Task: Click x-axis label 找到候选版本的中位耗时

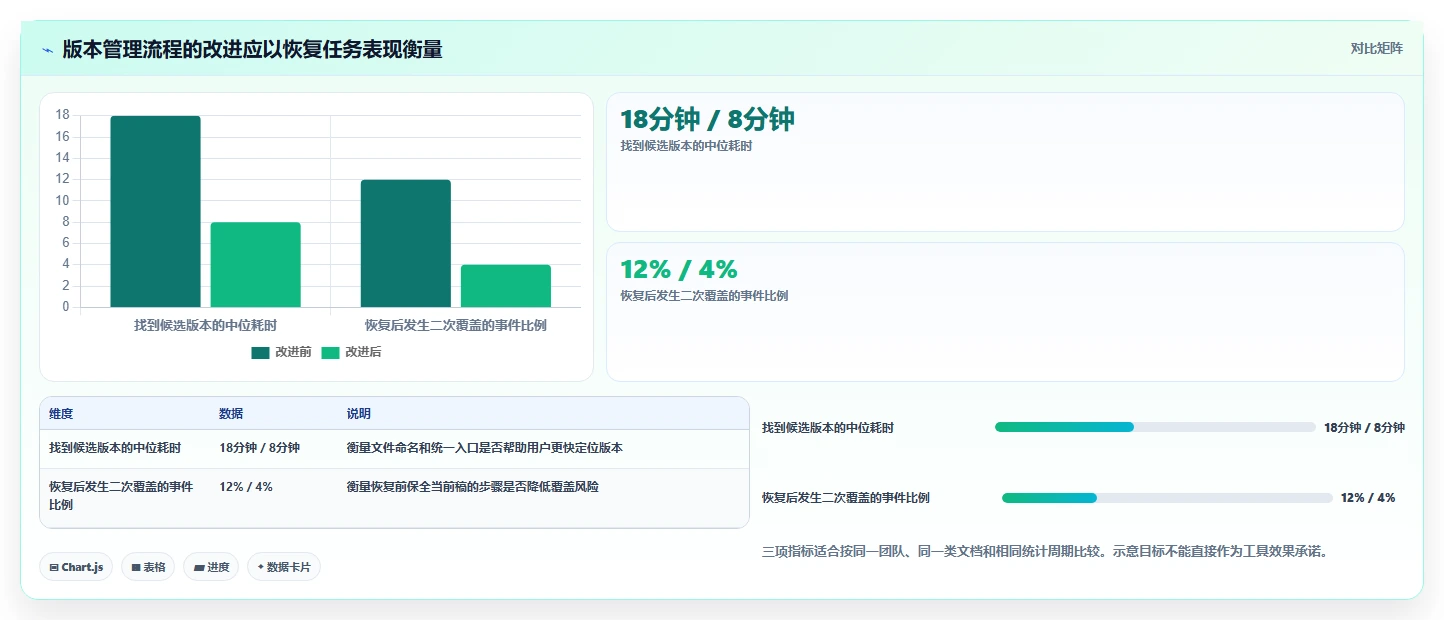Action: 205,325
